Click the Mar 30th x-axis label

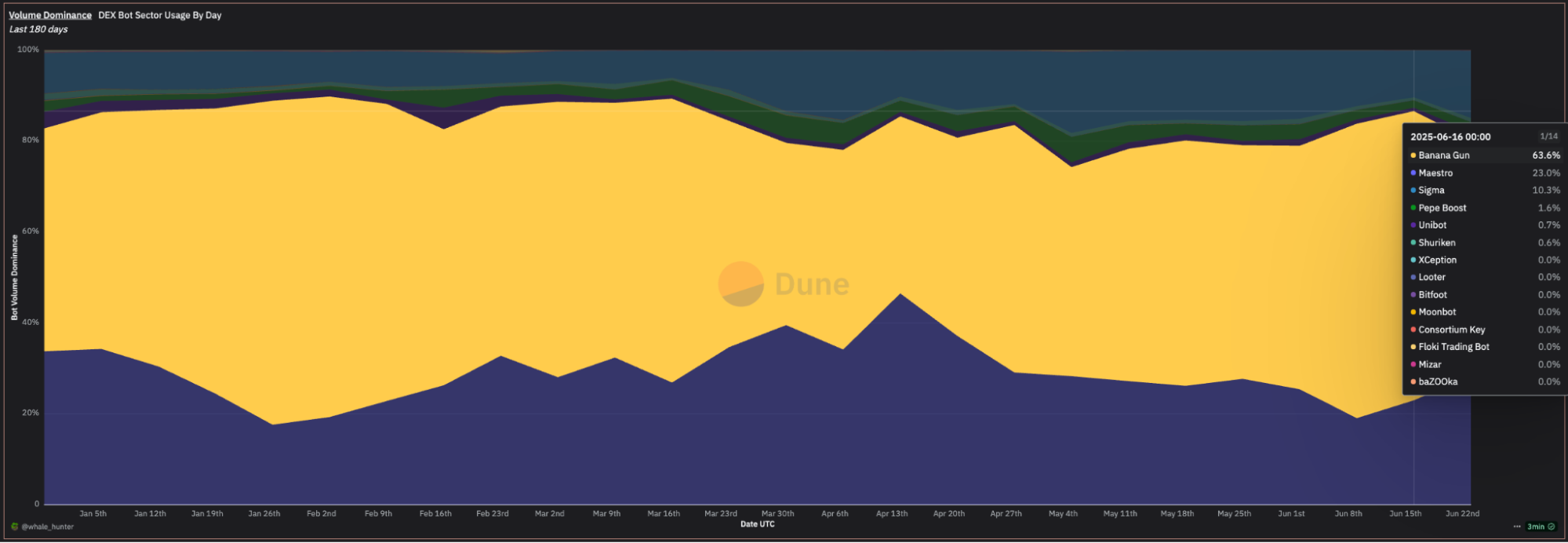pyautogui.click(x=777, y=513)
